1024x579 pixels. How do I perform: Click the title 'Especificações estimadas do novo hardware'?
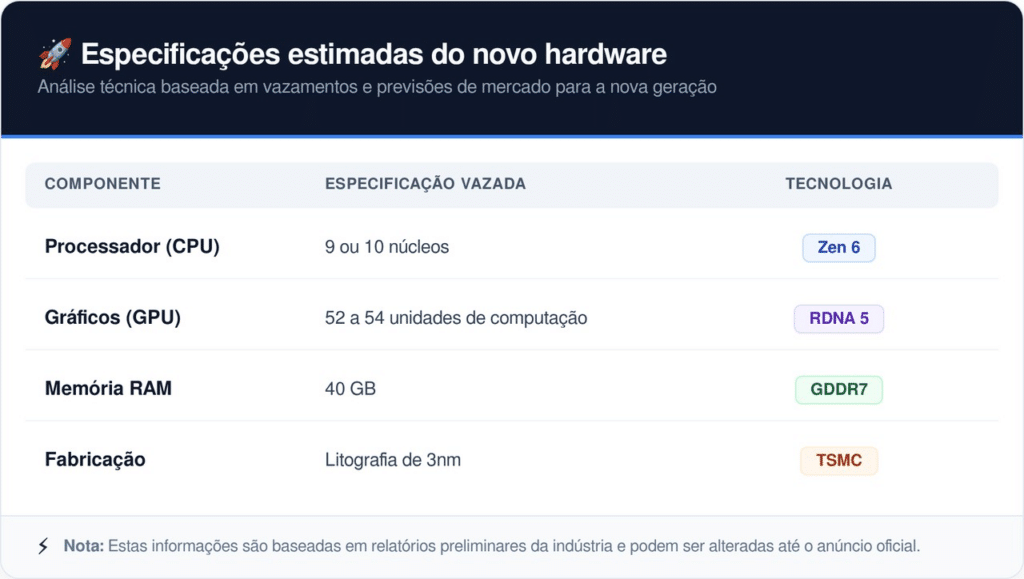373,53
